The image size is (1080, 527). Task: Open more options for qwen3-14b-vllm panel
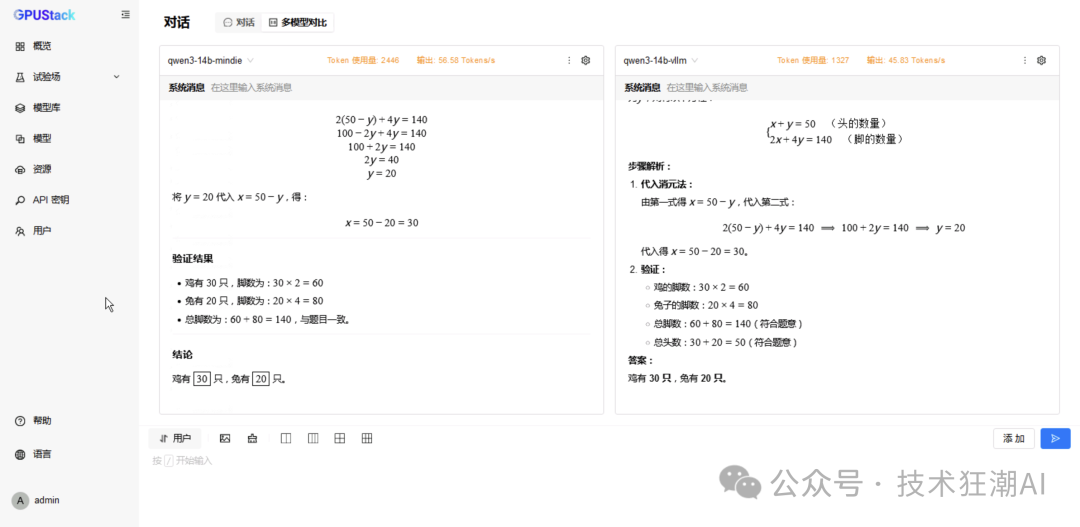pos(1025,61)
